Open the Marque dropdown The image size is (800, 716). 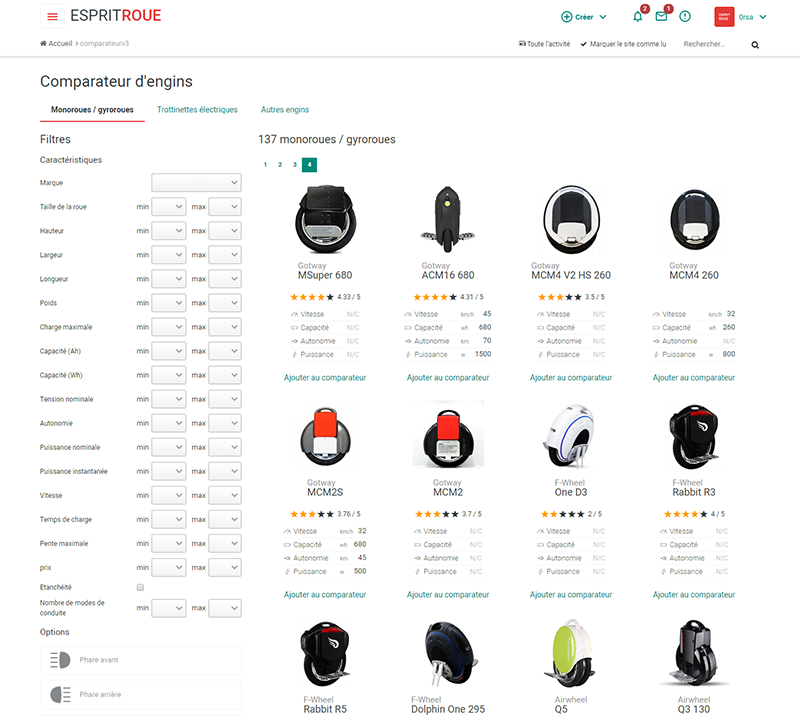(196, 182)
